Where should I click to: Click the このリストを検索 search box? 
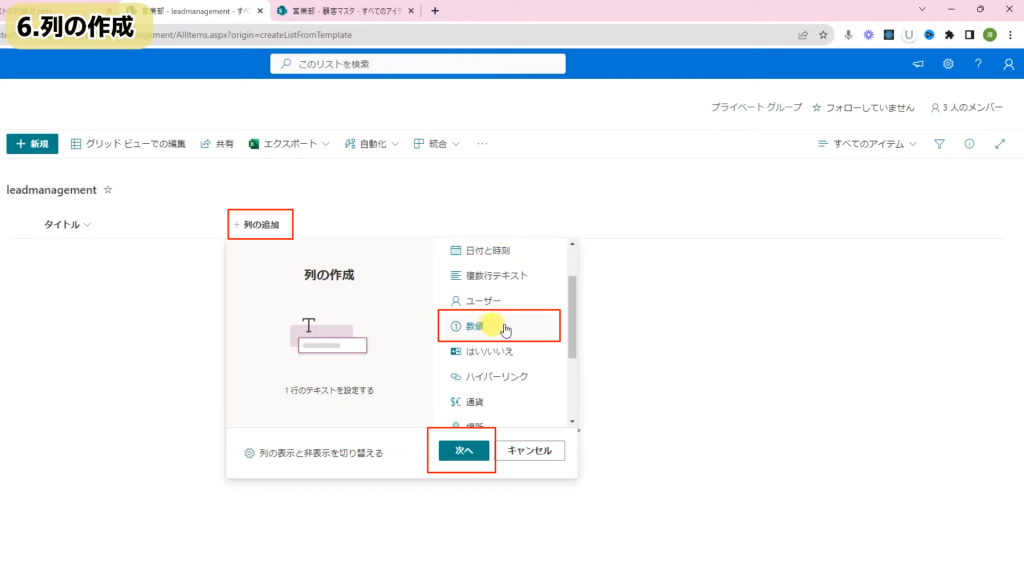tap(417, 64)
